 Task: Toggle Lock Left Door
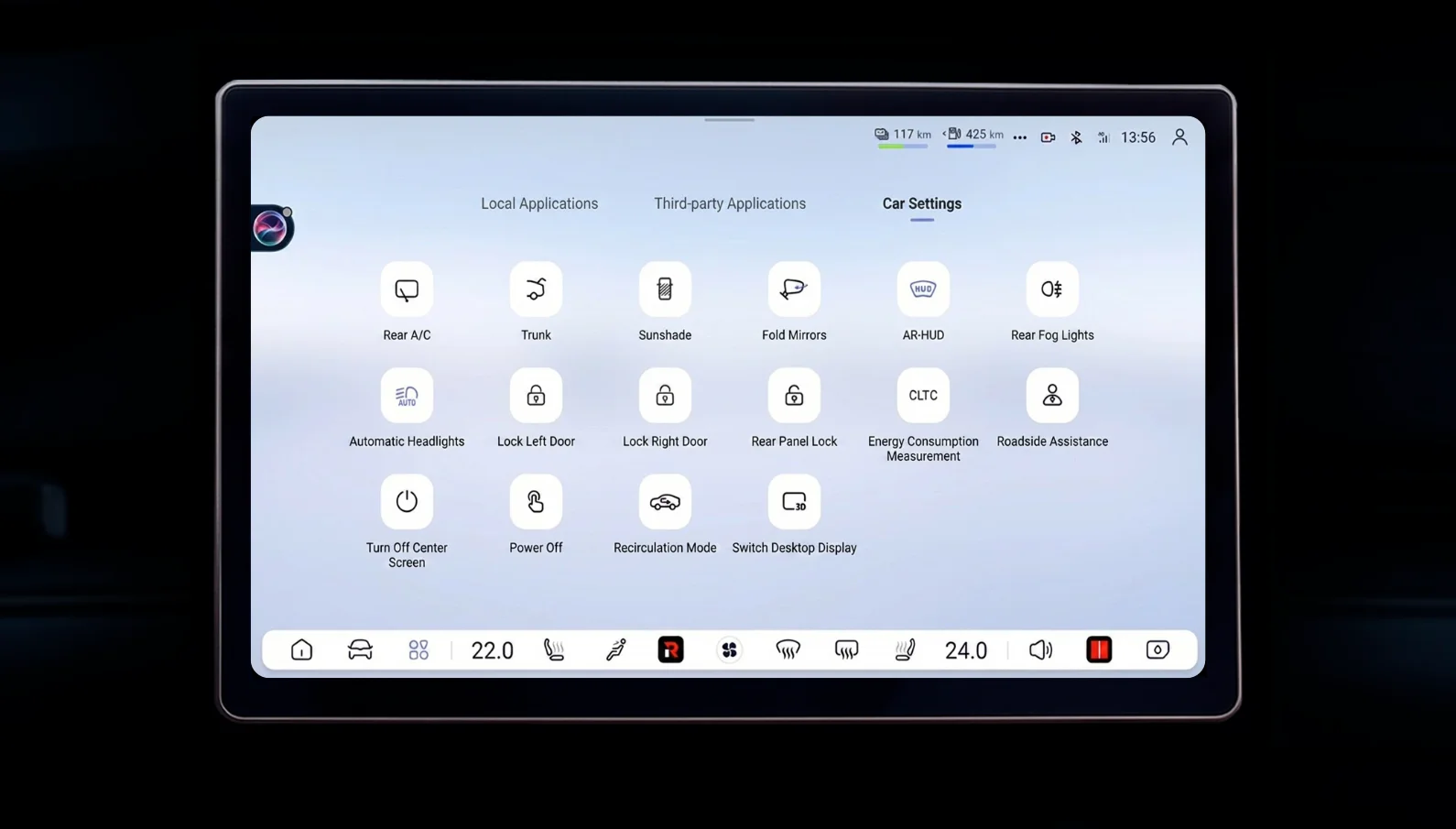coord(536,396)
